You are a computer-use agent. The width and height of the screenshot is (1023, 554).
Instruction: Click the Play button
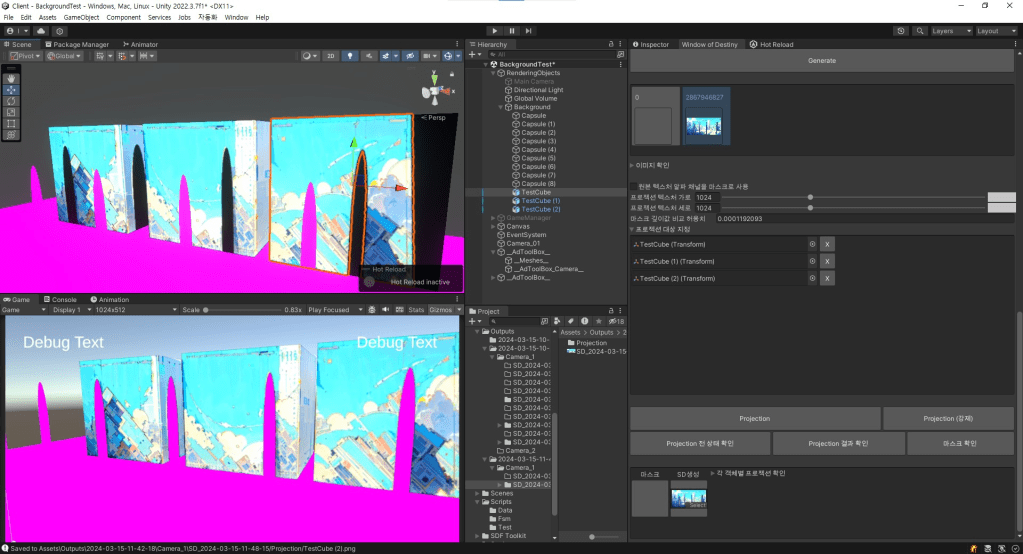(494, 31)
